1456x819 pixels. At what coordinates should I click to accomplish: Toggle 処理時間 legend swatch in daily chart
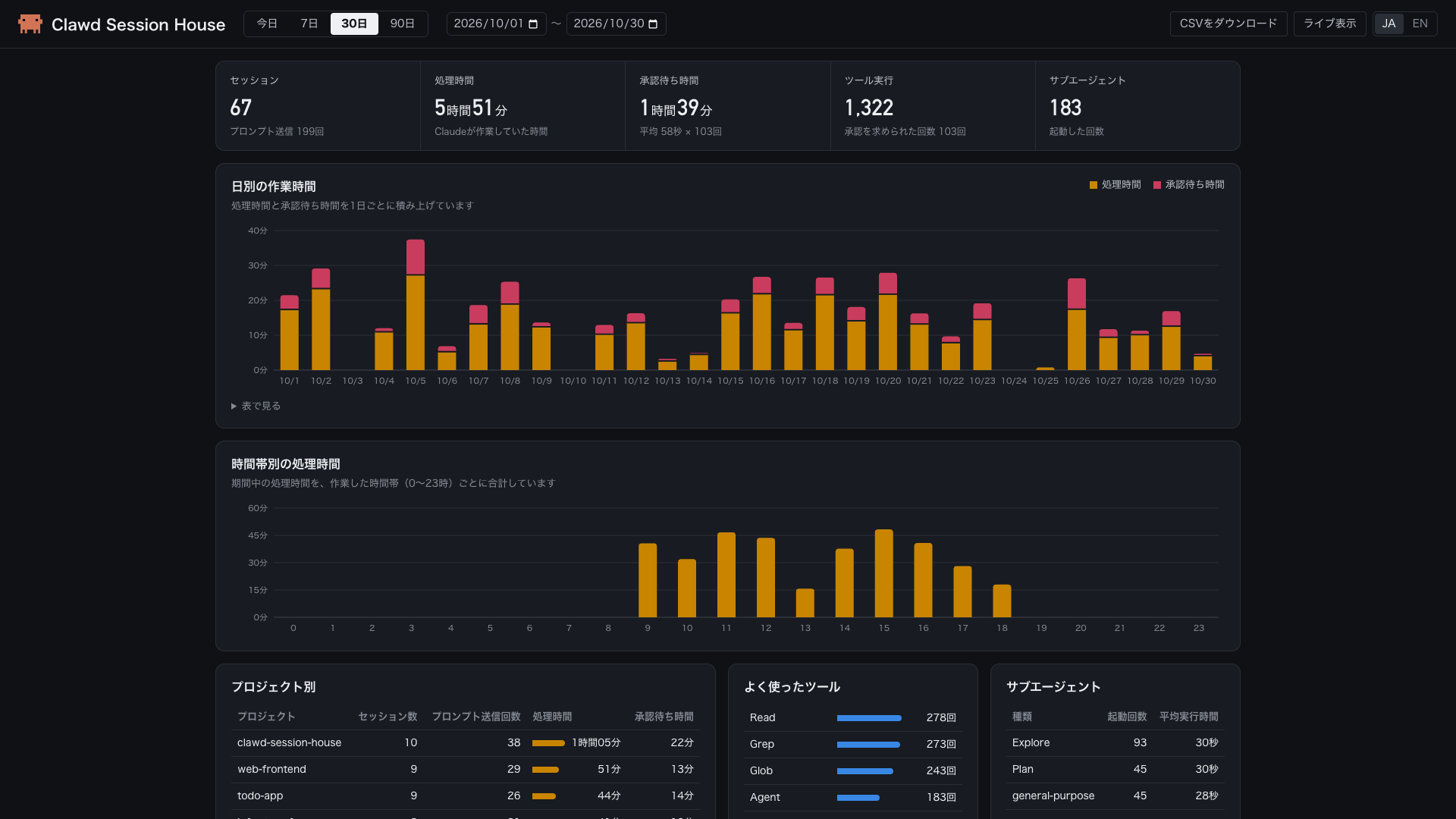[x=1094, y=185]
